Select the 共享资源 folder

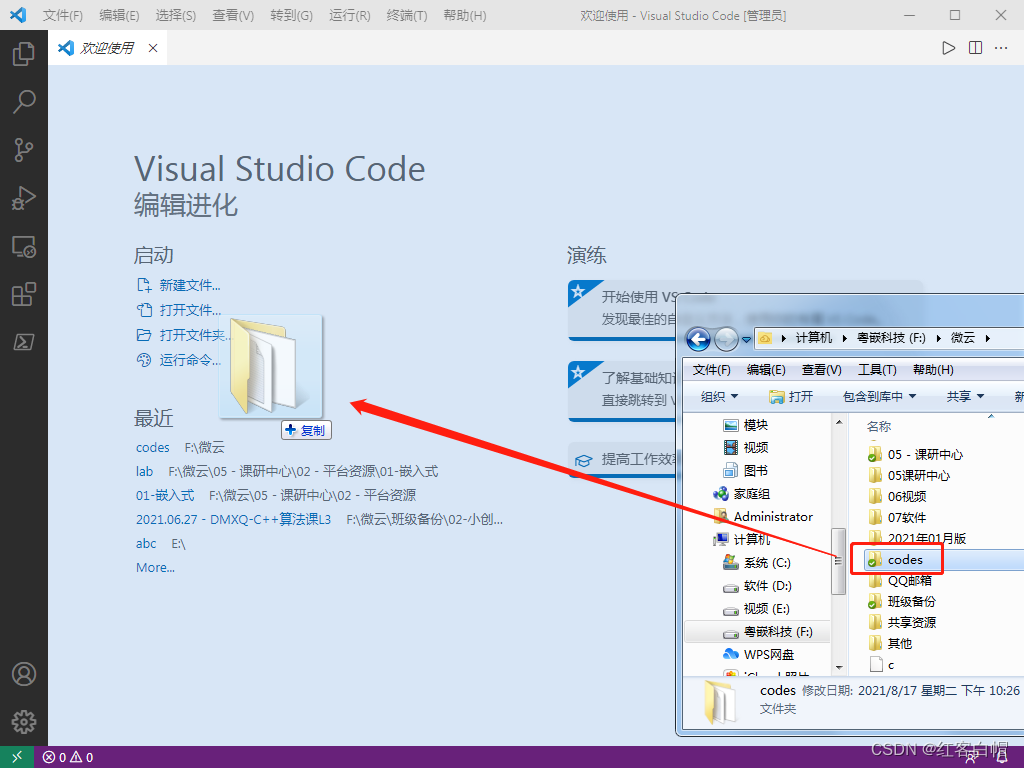click(x=902, y=622)
